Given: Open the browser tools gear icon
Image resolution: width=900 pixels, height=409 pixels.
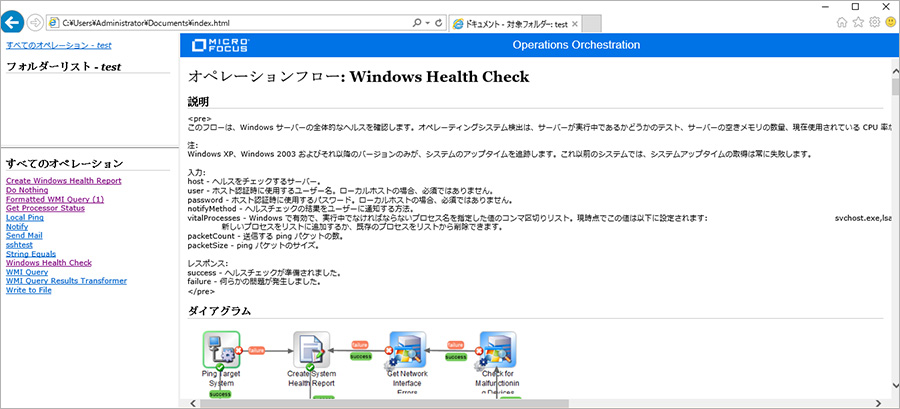Looking at the screenshot, I should (x=874, y=22).
